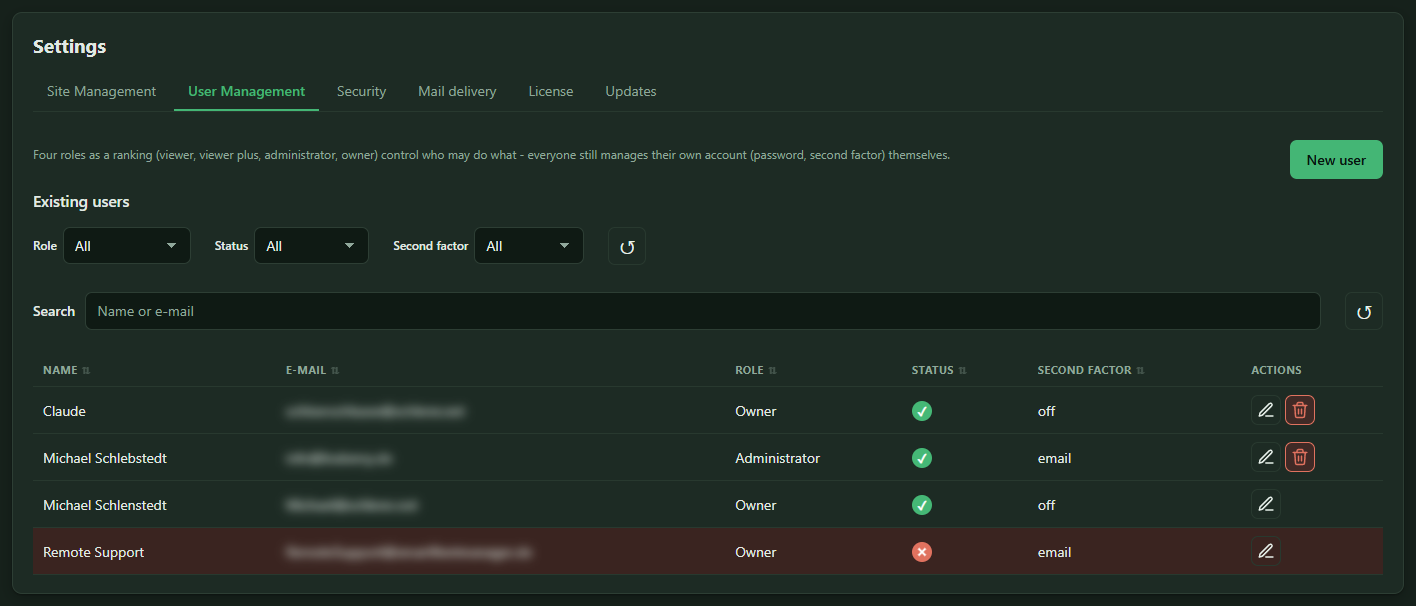1416x606 pixels.
Task: Edit Michael Schlebstedt's account
Action: (x=1266, y=457)
